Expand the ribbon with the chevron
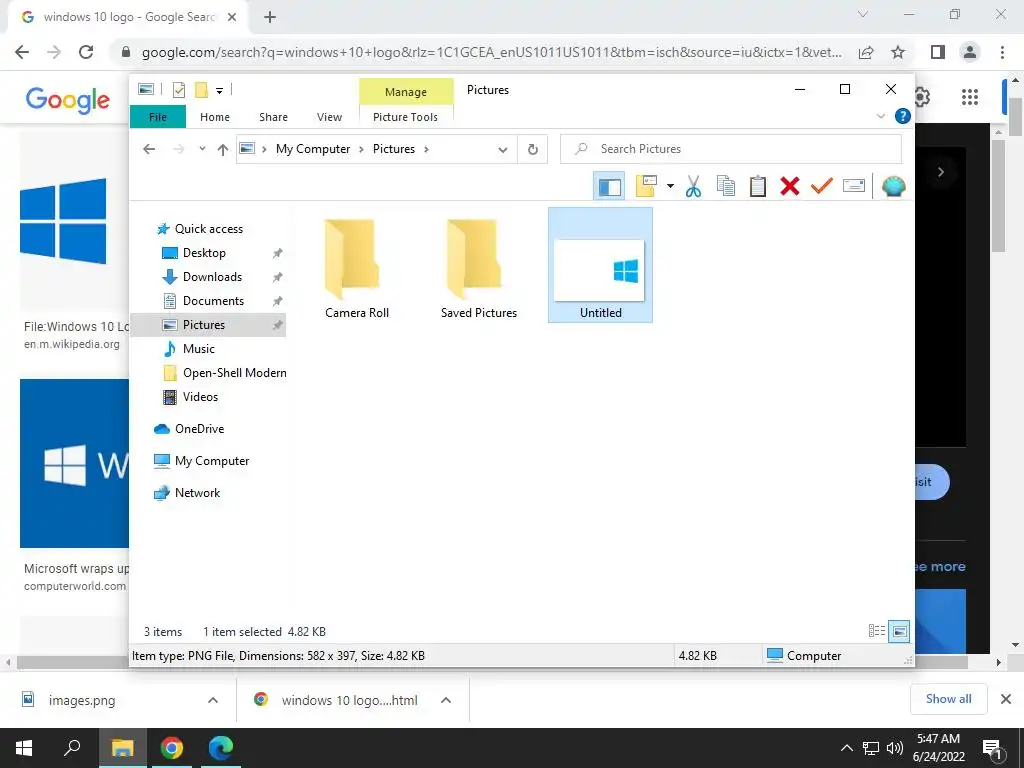 (x=880, y=116)
